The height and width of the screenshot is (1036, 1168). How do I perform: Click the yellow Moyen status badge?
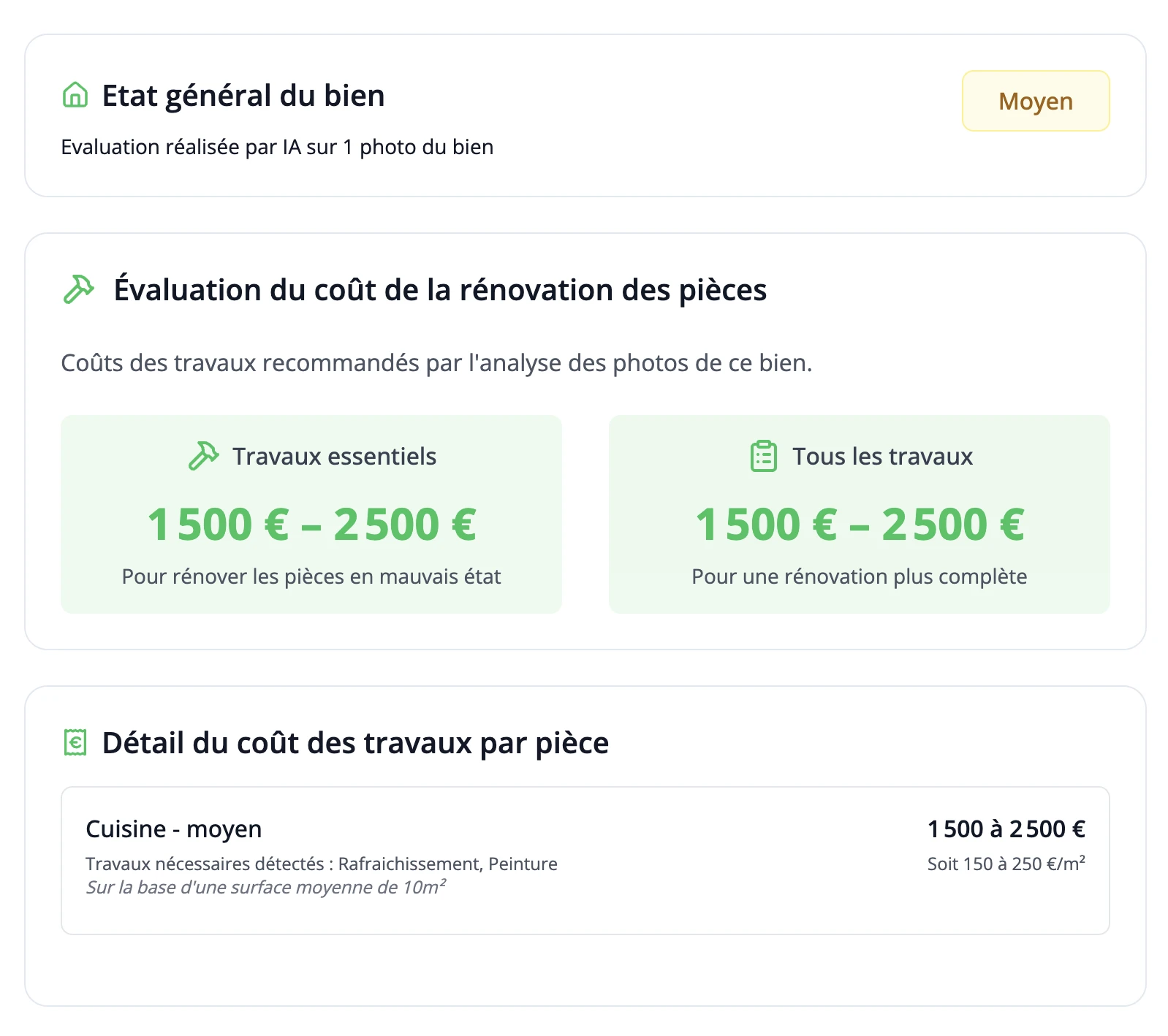1035,101
